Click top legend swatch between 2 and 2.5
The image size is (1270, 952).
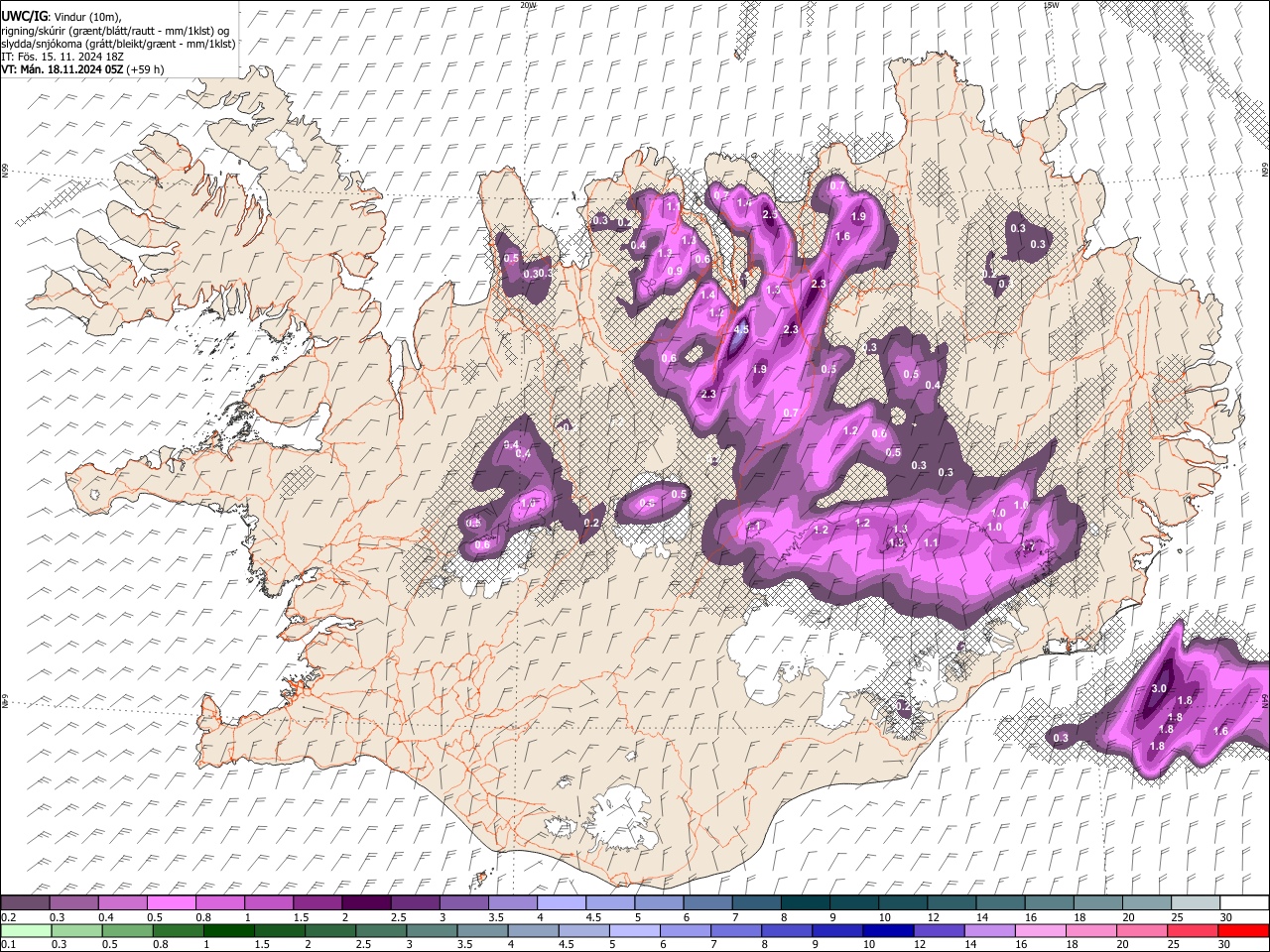point(366,903)
